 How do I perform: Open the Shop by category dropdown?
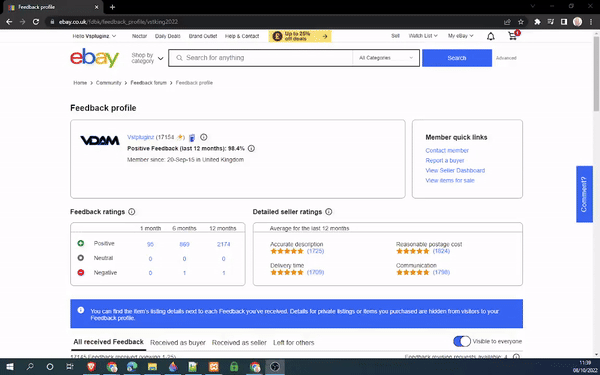[147, 58]
